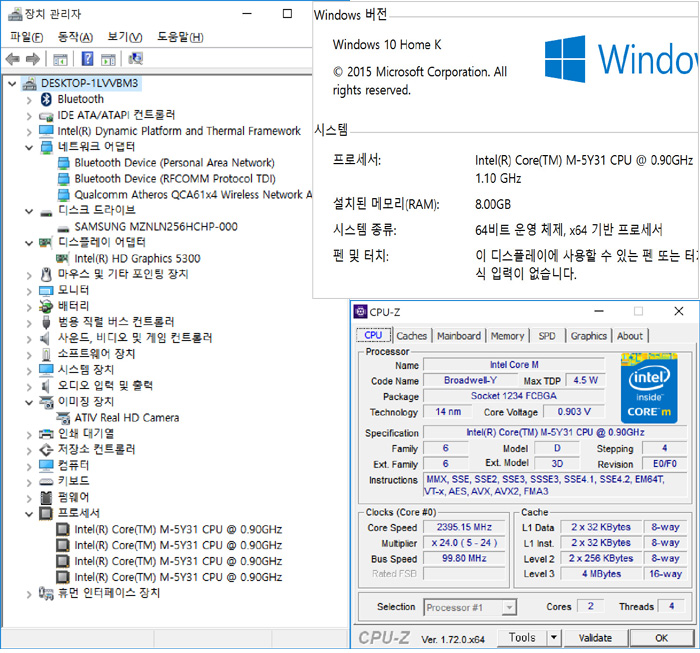Select the 모니터 monitor icon
Screen dimensions: 700x653
(x=46, y=291)
